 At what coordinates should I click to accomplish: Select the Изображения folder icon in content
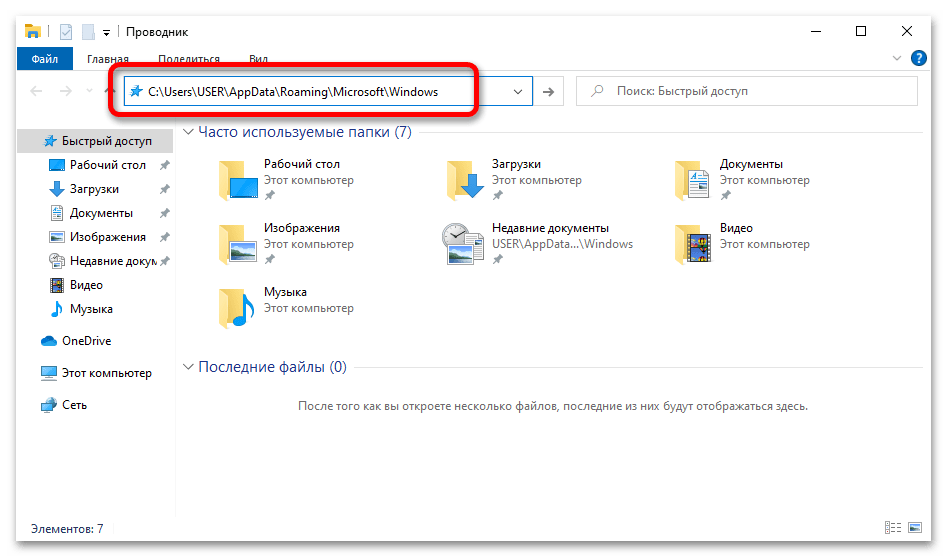[x=239, y=244]
